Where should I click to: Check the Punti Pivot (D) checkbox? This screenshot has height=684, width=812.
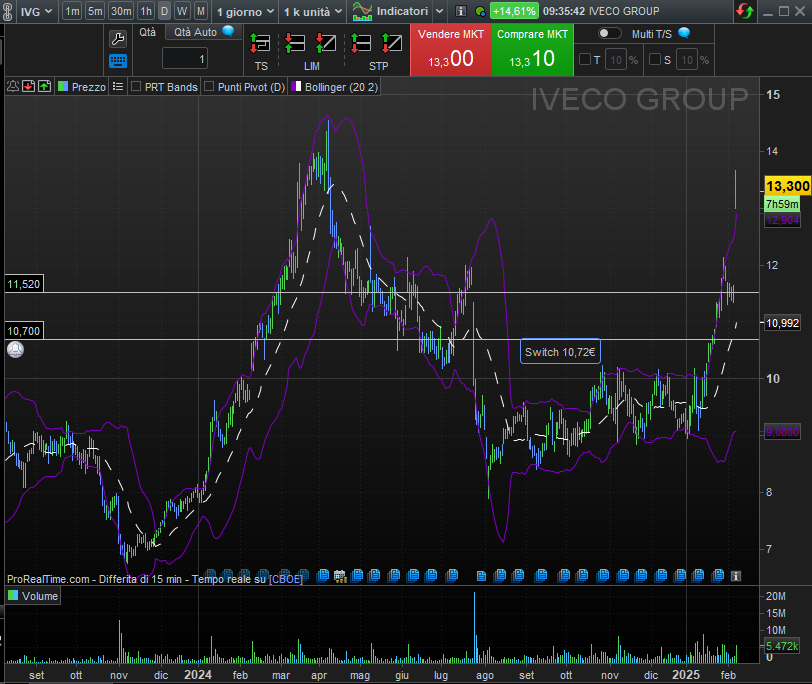coord(209,86)
